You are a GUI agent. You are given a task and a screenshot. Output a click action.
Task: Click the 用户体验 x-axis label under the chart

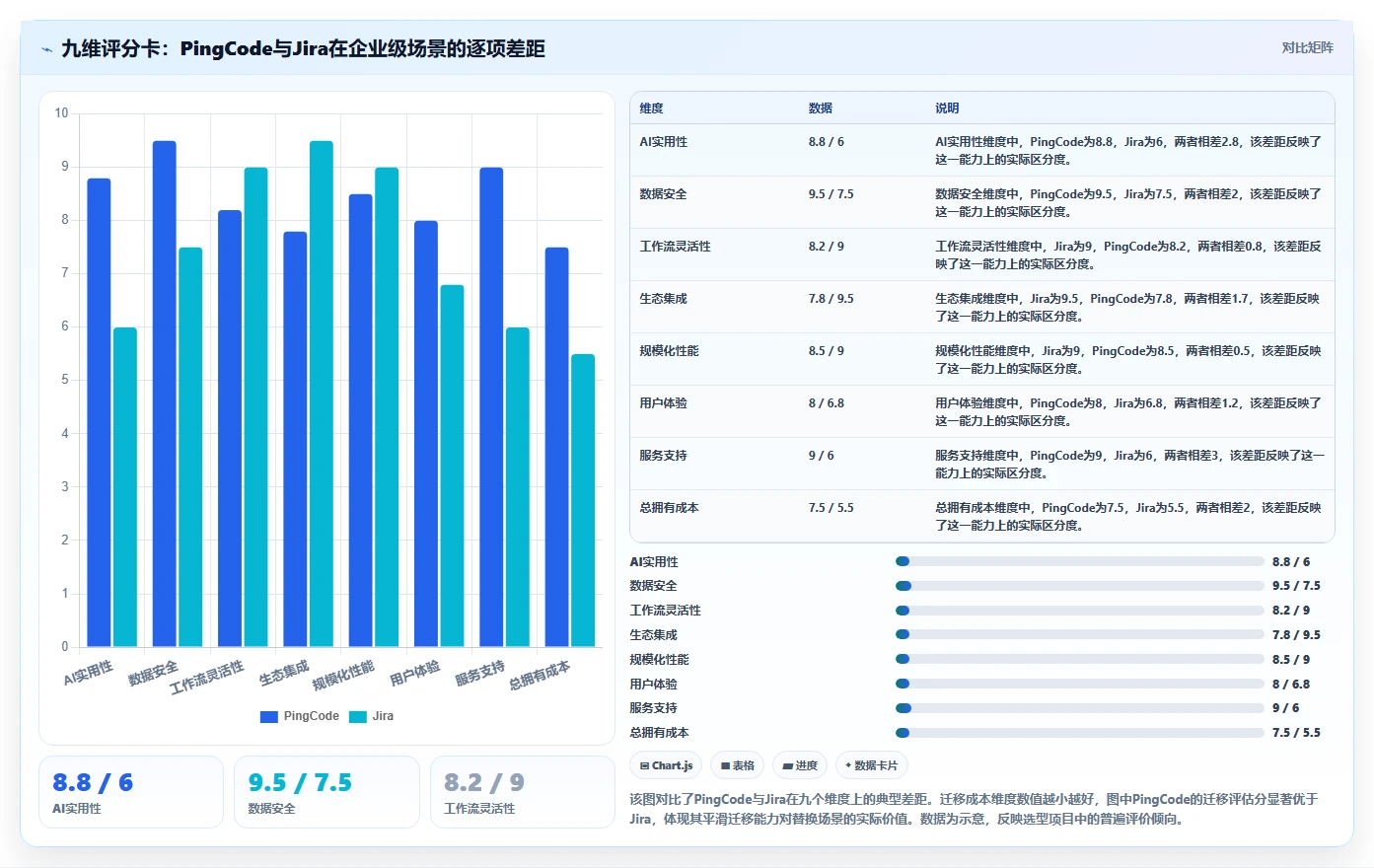[414, 674]
